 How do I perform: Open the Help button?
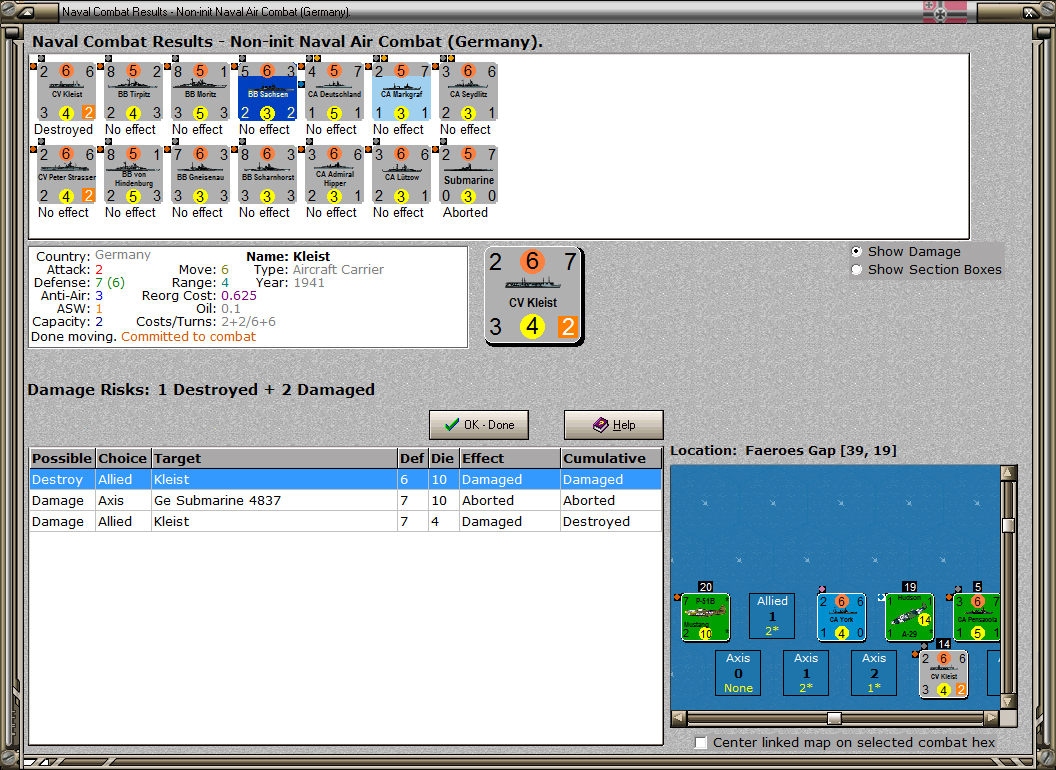(x=614, y=425)
